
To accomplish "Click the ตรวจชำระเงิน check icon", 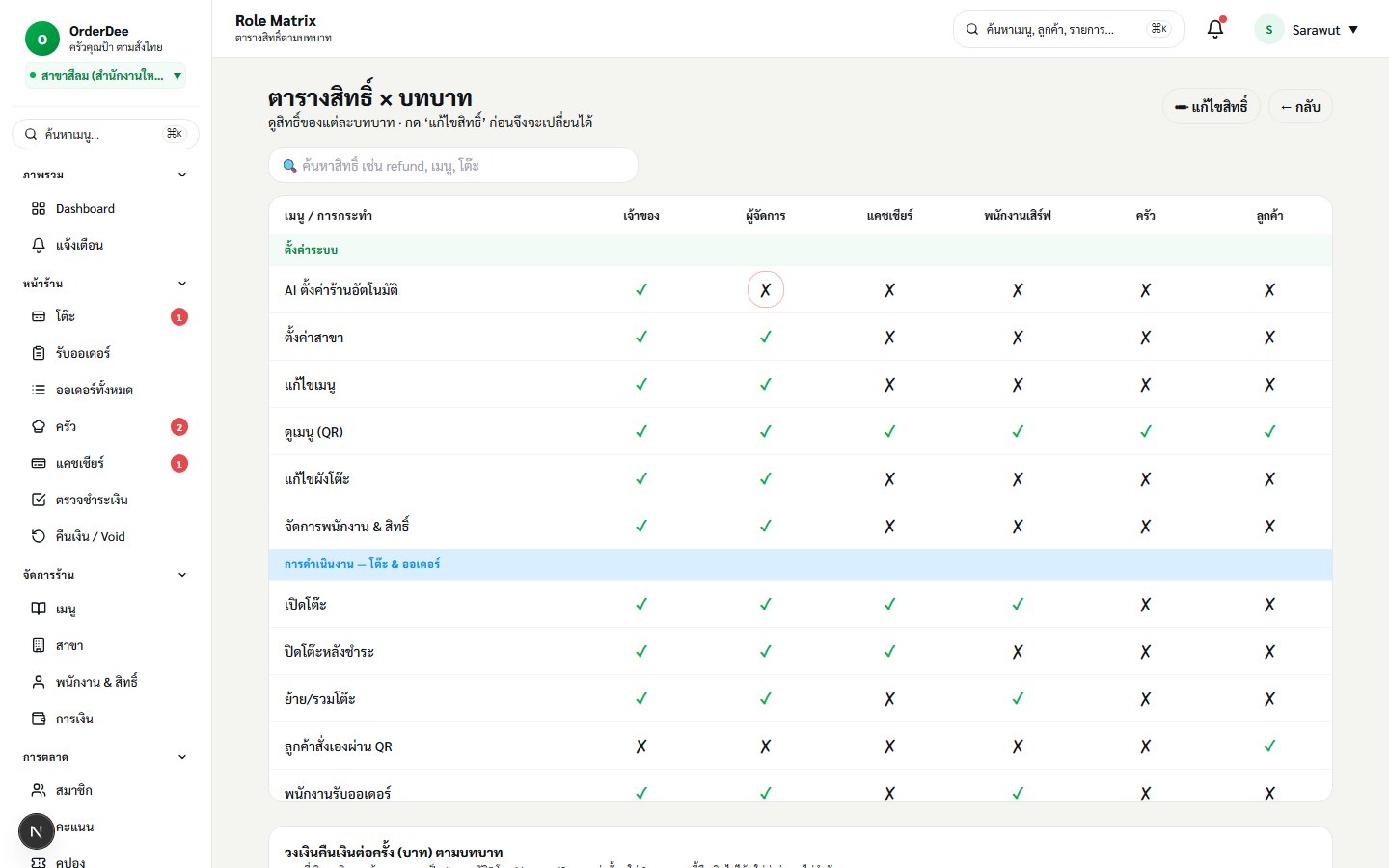I will 39,500.
